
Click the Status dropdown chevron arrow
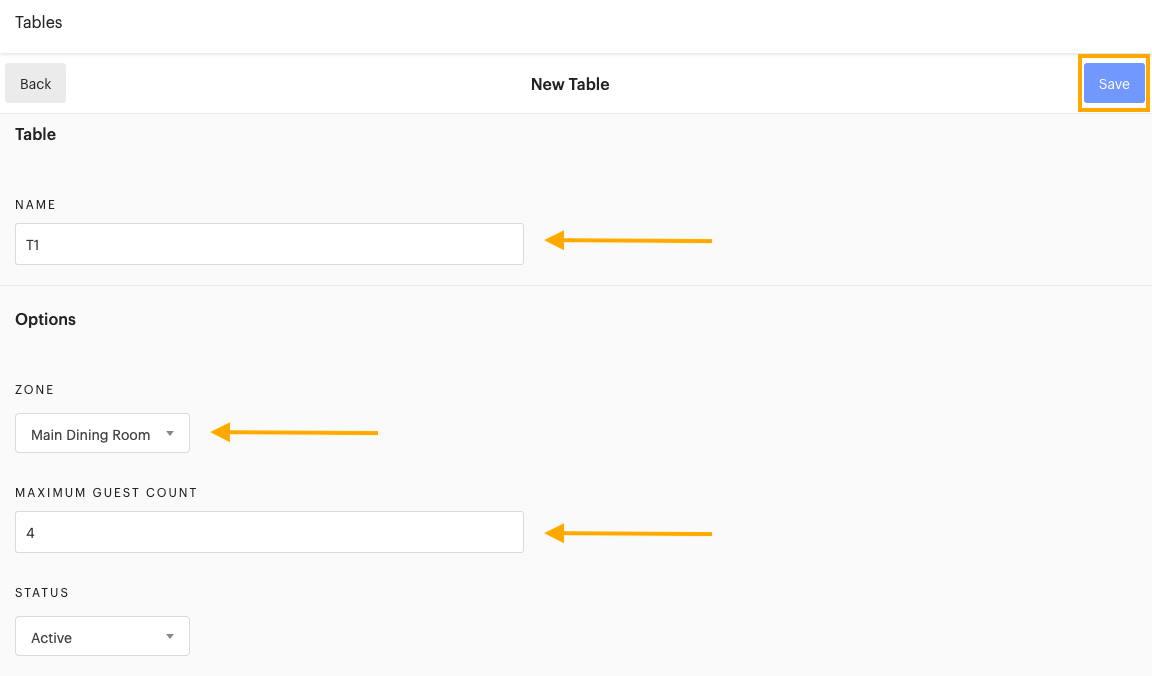click(x=170, y=636)
